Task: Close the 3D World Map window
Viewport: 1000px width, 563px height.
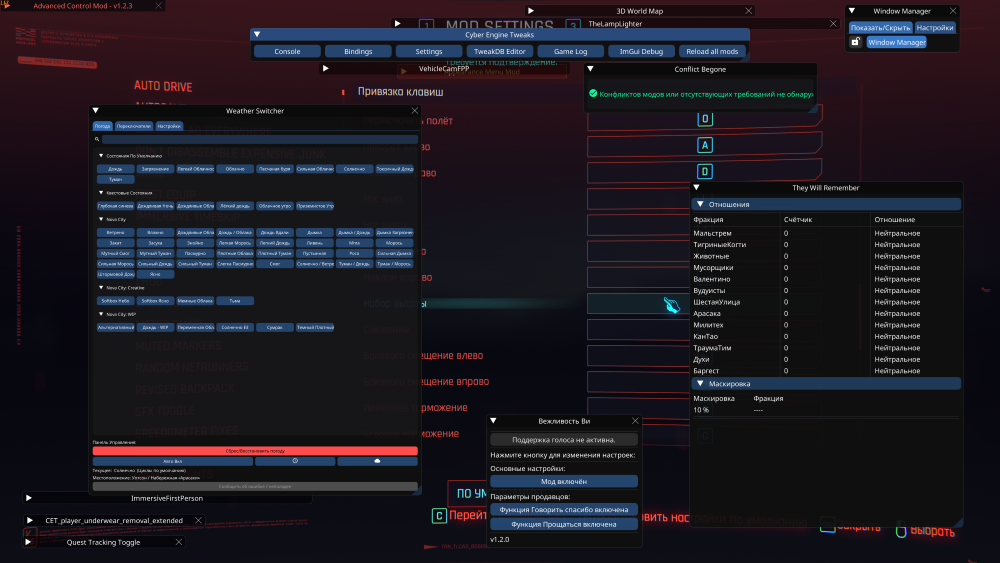Action: click(749, 11)
